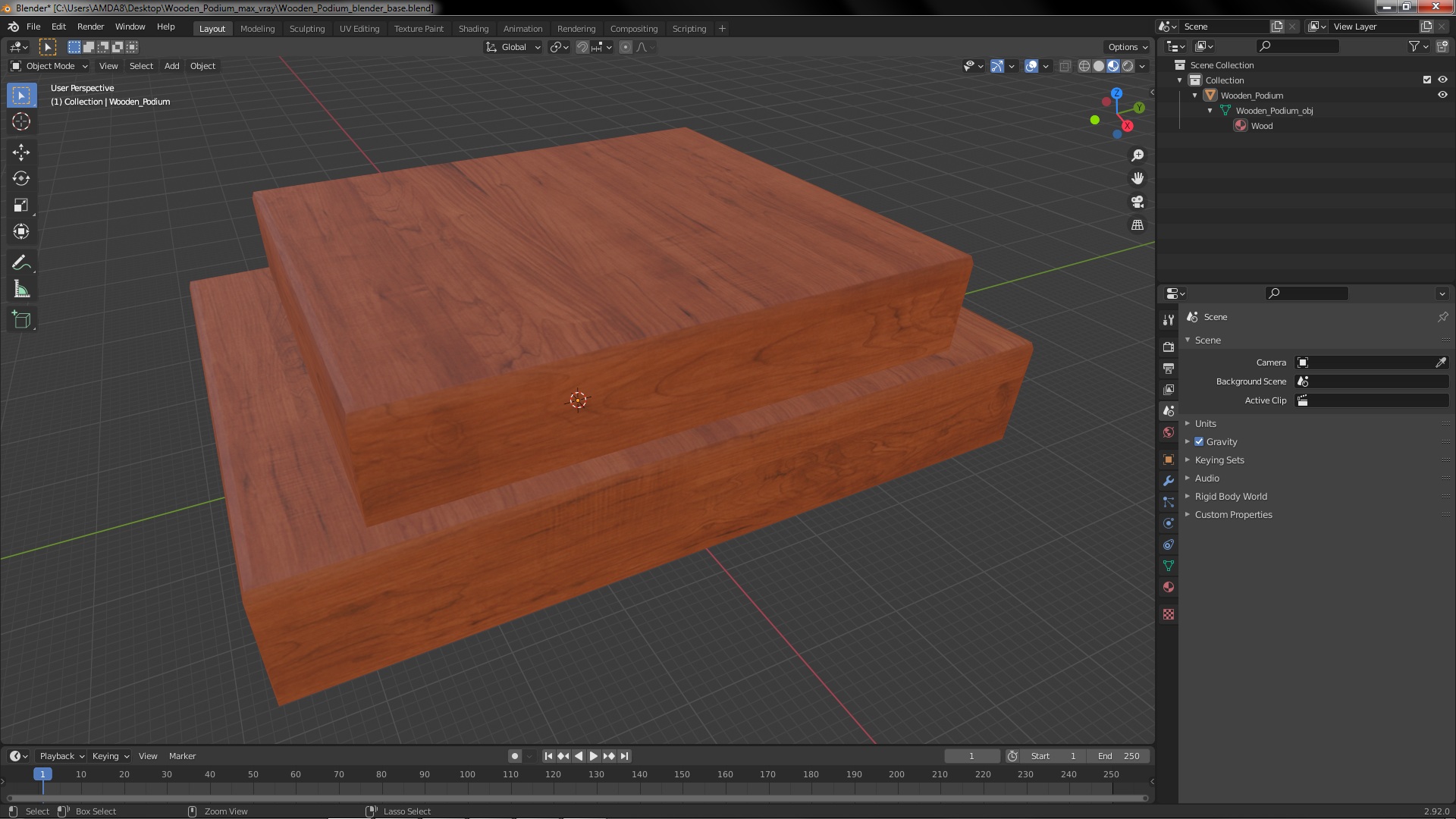Switch to solid viewport shading

[x=1099, y=66]
